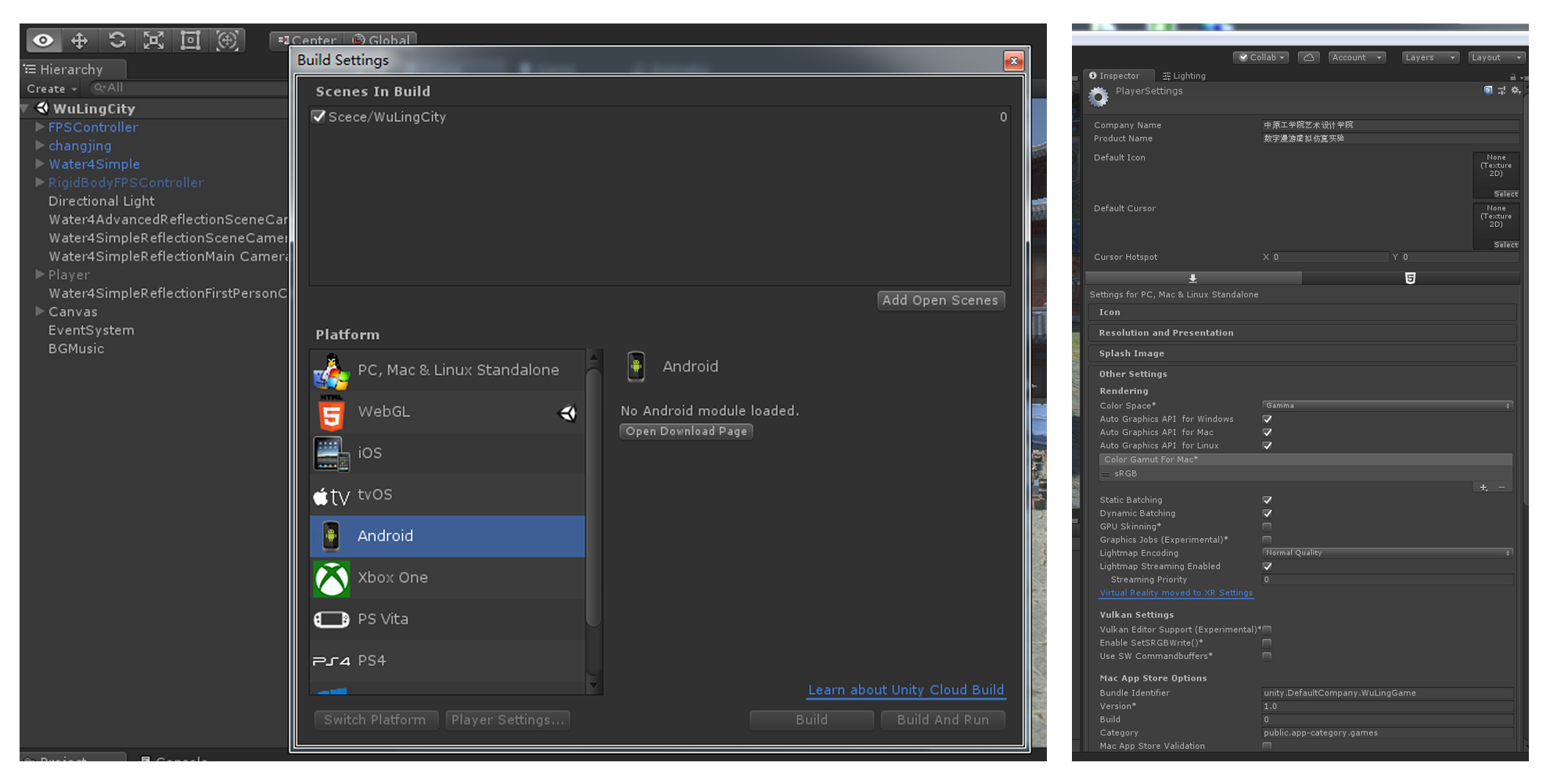Choose the Xbox One platform
The image size is (1550, 784).
[x=448, y=577]
